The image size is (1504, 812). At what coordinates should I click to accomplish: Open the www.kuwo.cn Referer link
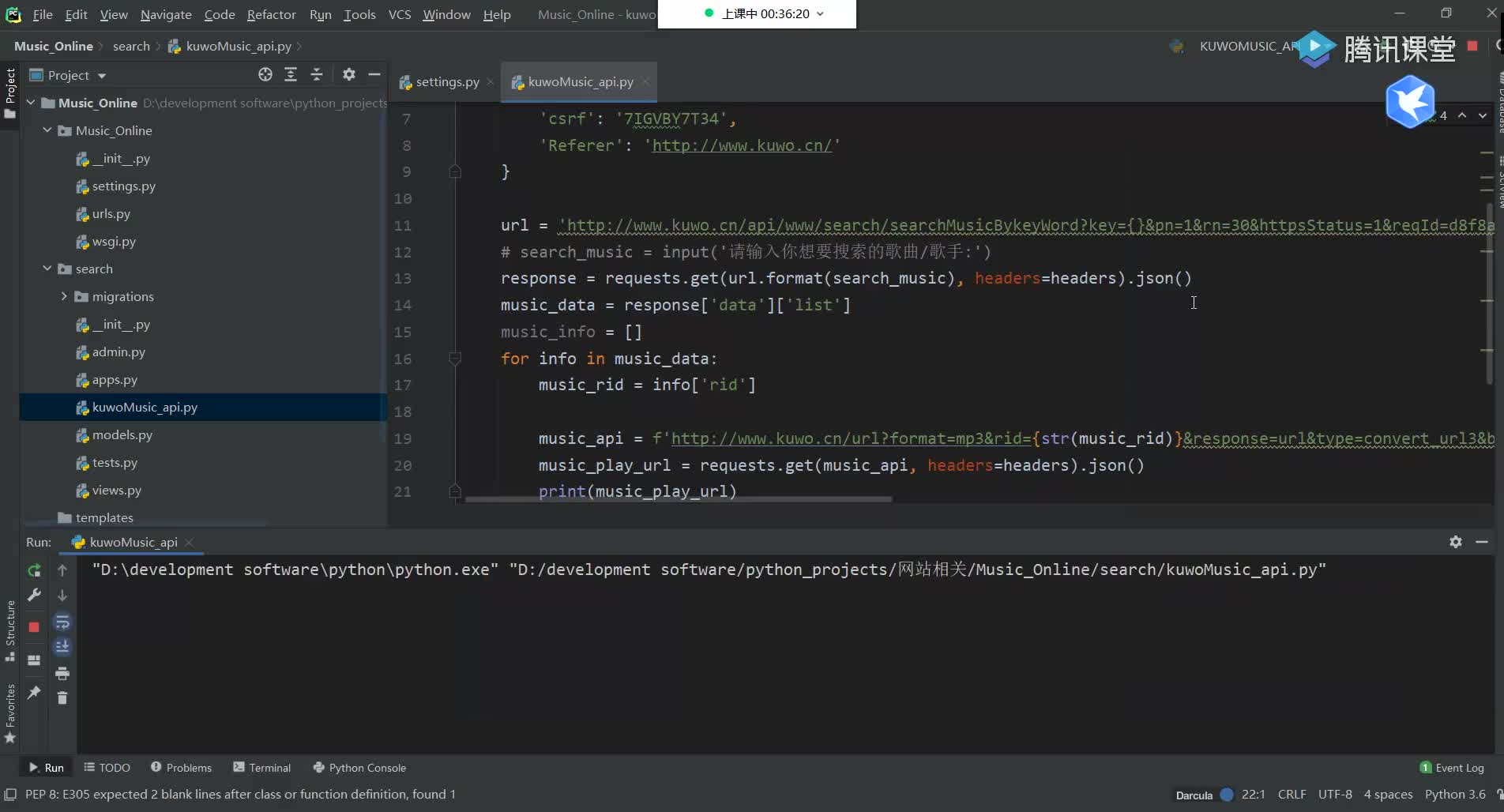tap(742, 145)
